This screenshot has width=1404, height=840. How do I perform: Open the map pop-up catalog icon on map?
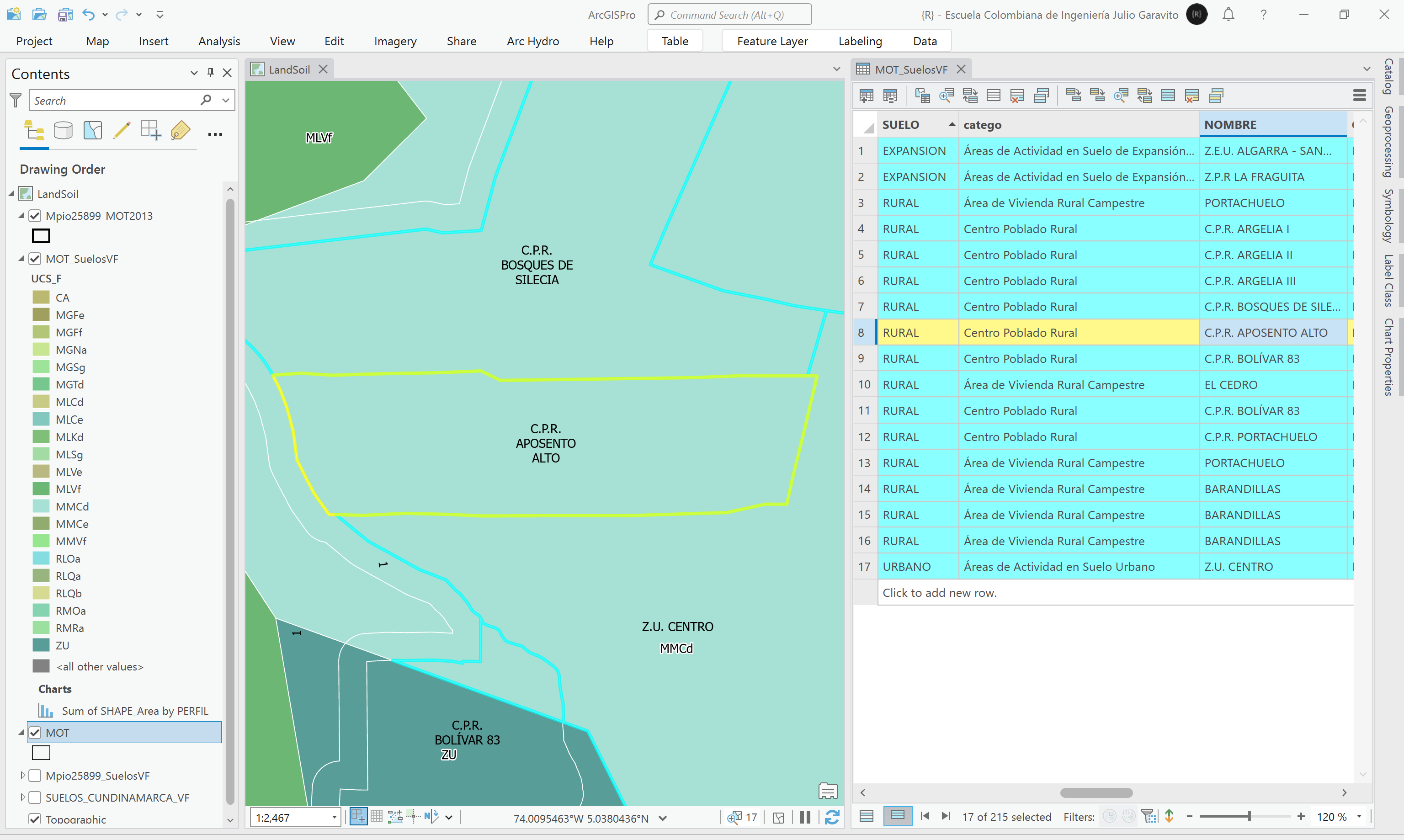828,791
